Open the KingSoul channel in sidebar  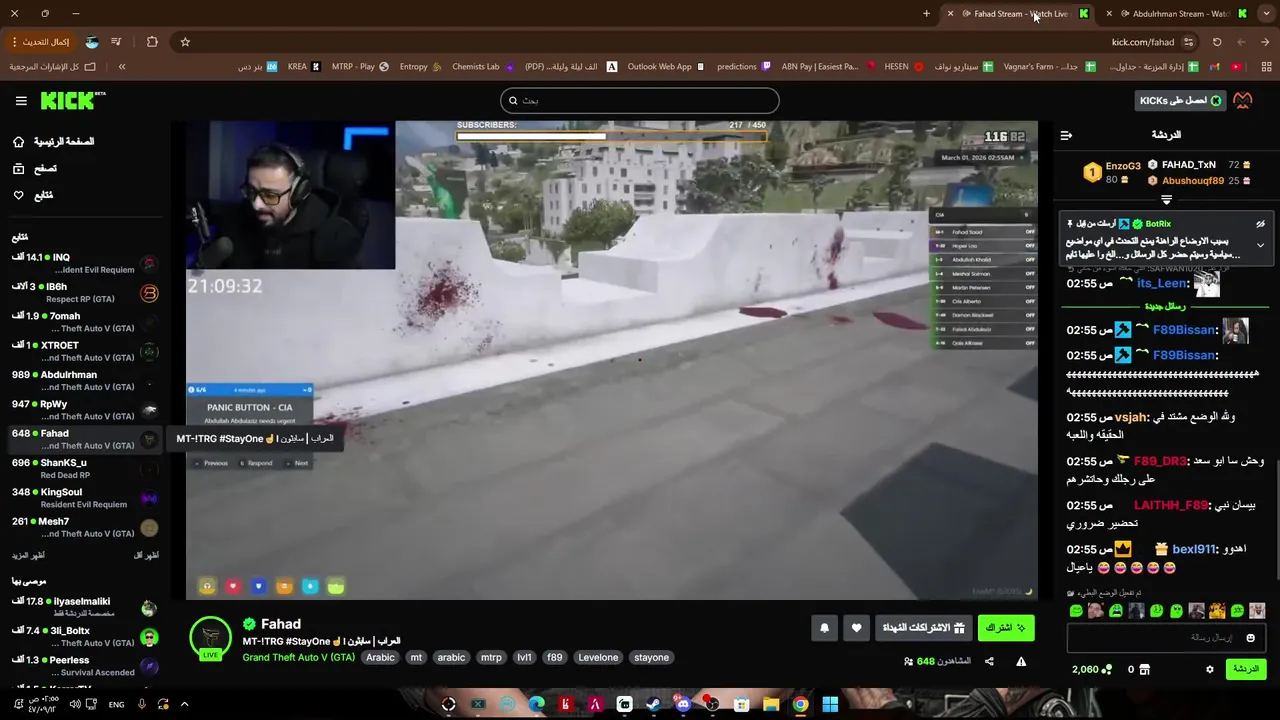(85, 498)
